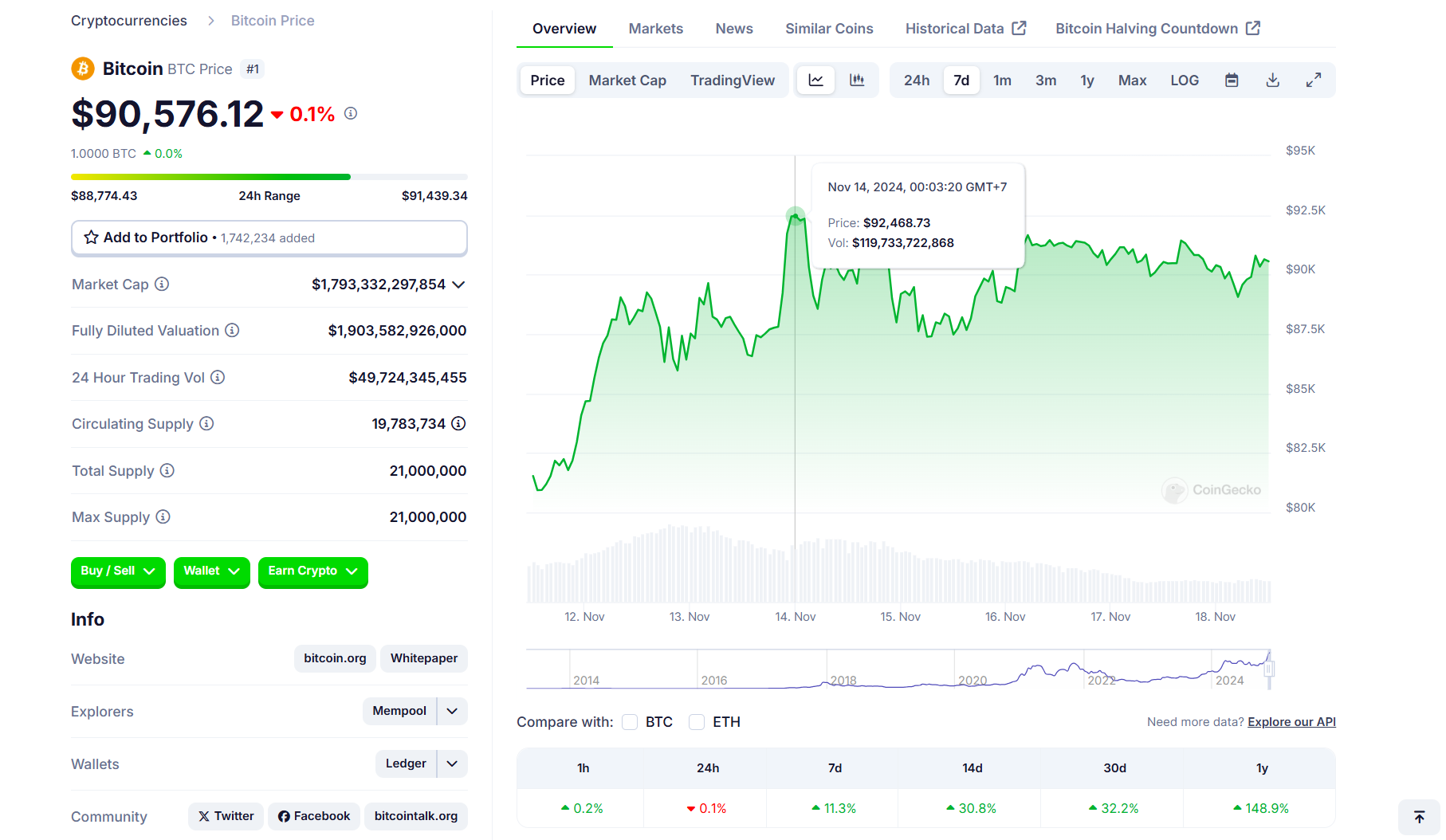1446x840 pixels.
Task: Enable the BTC compare checkbox
Action: 630,722
